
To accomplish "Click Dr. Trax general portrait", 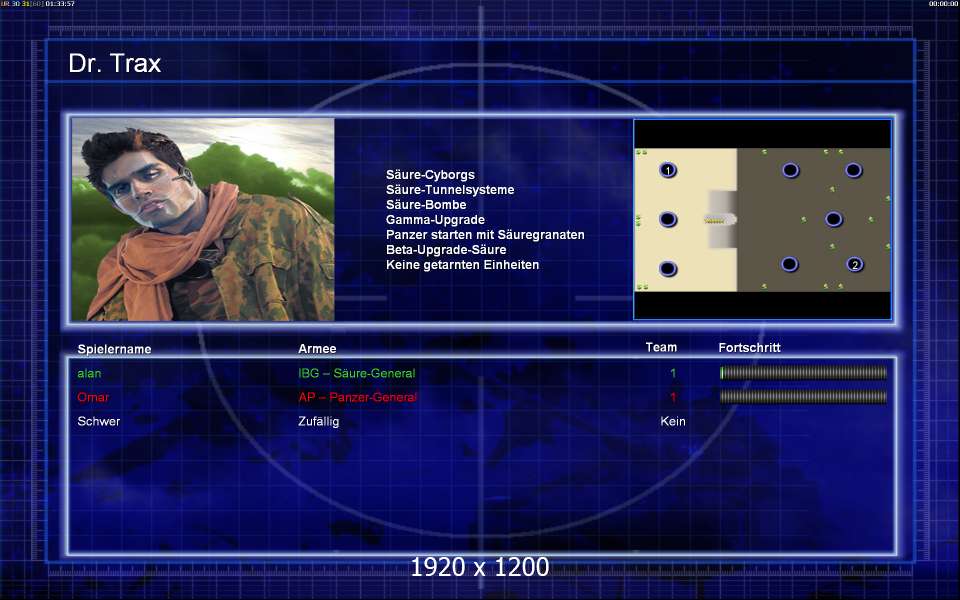I will 203,219.
